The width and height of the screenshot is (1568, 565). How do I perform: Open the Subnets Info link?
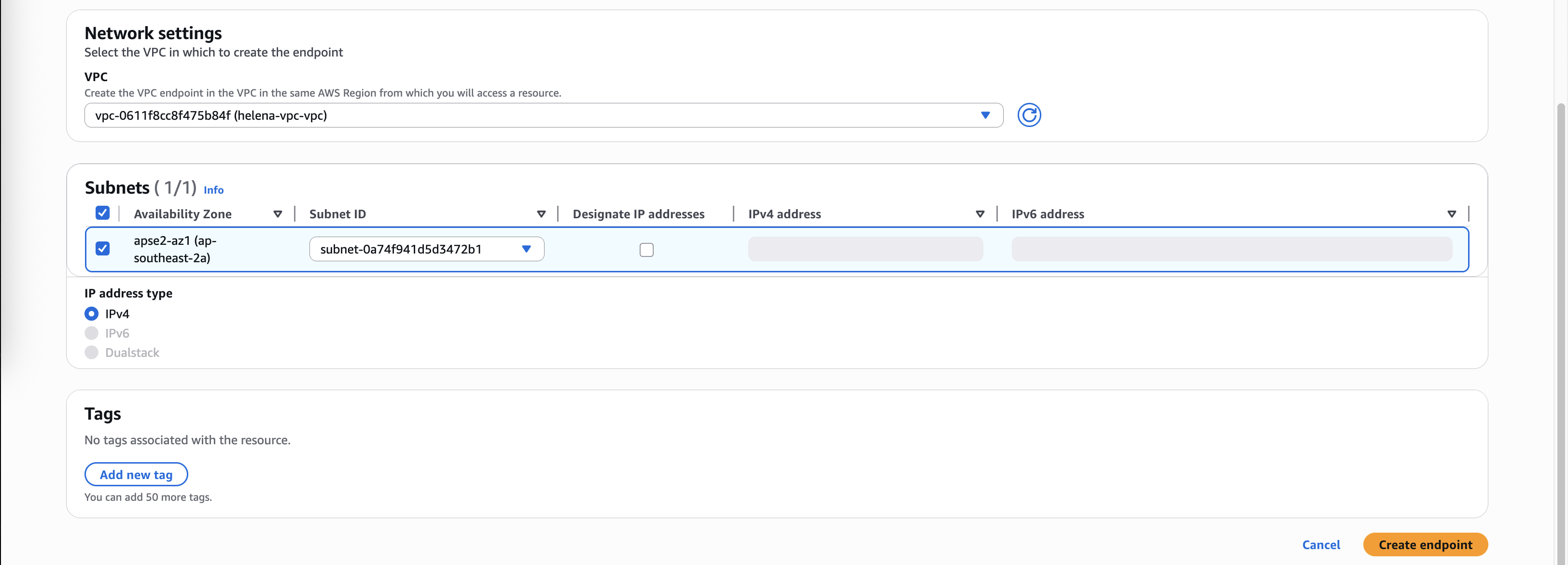click(x=213, y=190)
